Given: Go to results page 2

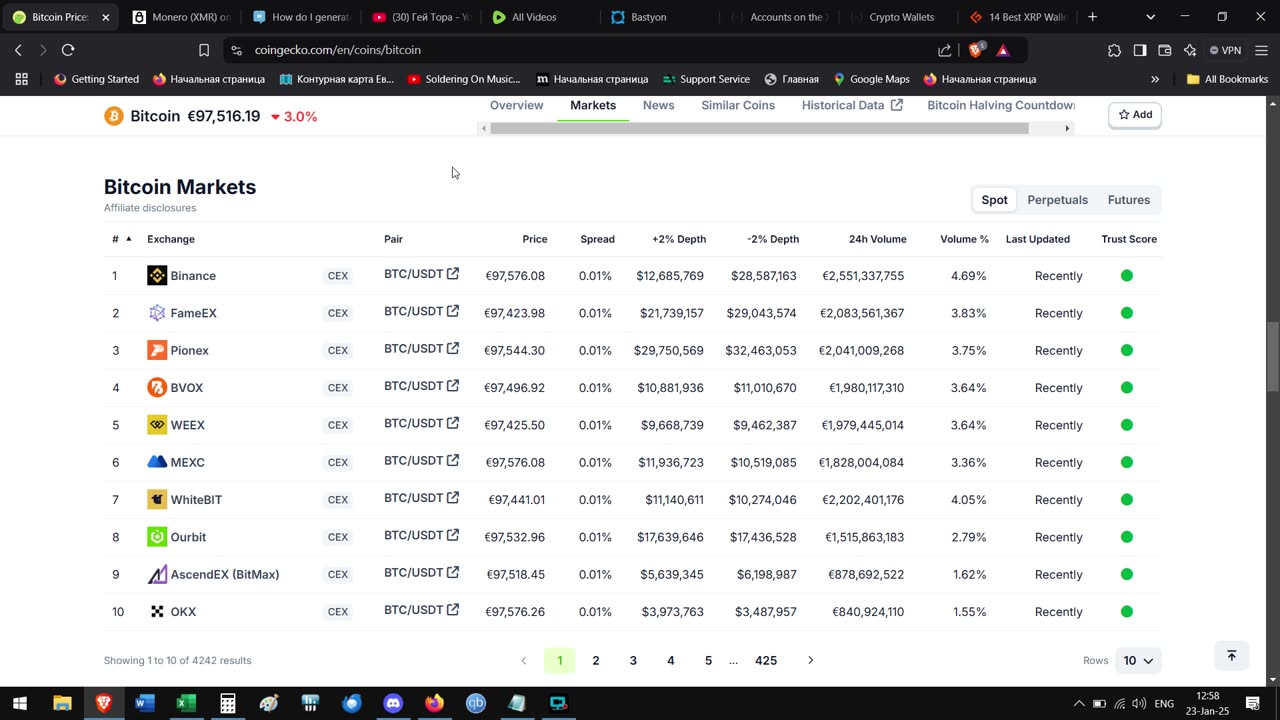Looking at the screenshot, I should pyautogui.click(x=596, y=660).
